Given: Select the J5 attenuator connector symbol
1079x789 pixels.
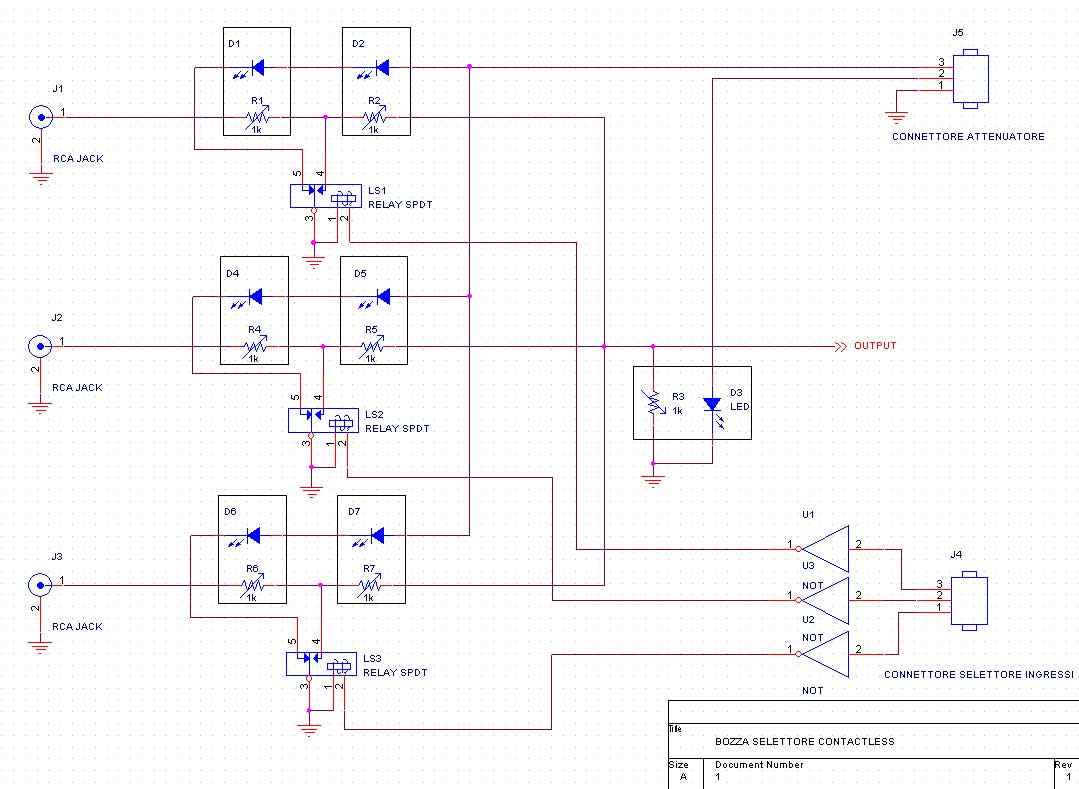Looking at the screenshot, I should click(x=970, y=79).
